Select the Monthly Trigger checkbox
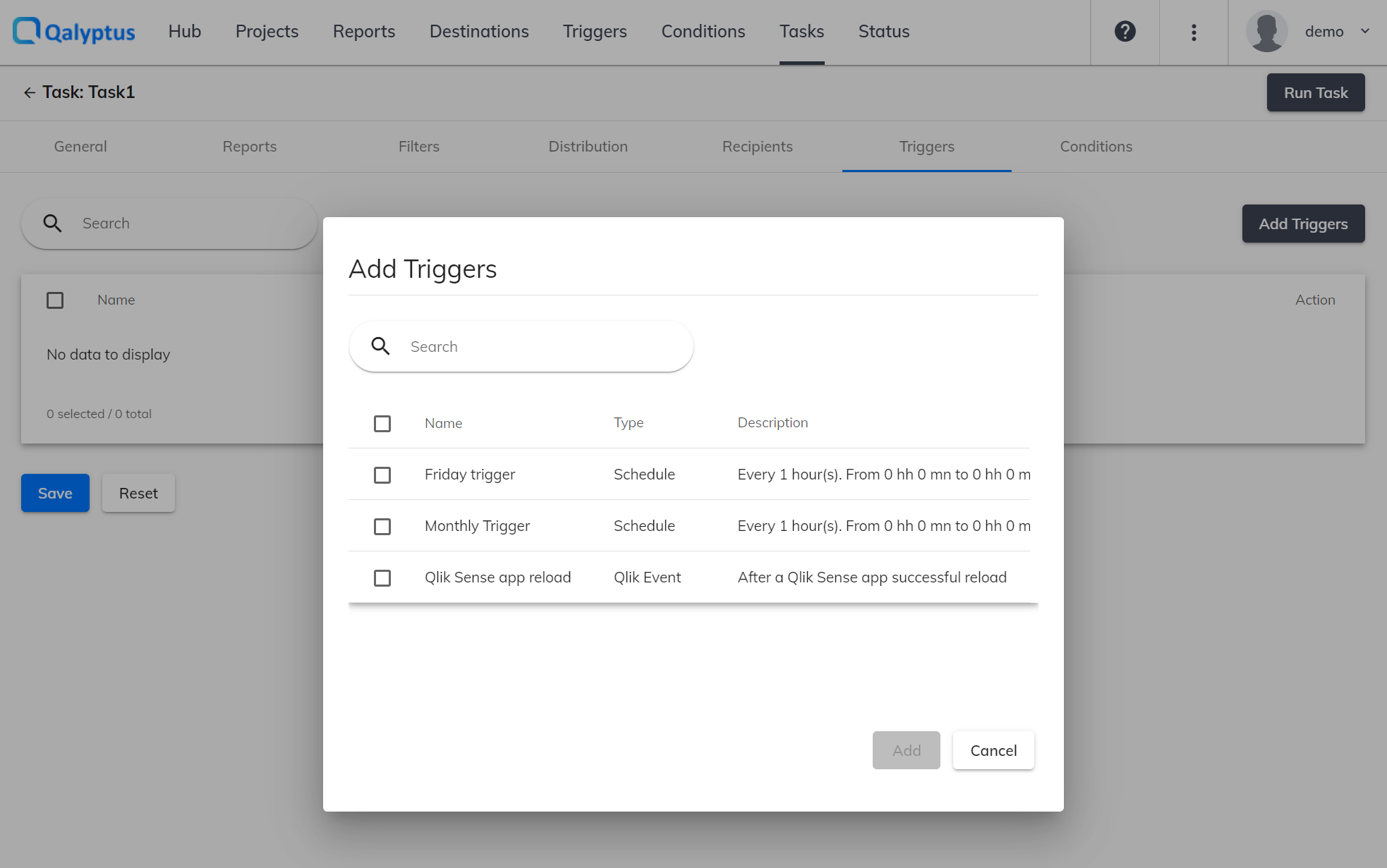The height and width of the screenshot is (868, 1387). pos(382,527)
